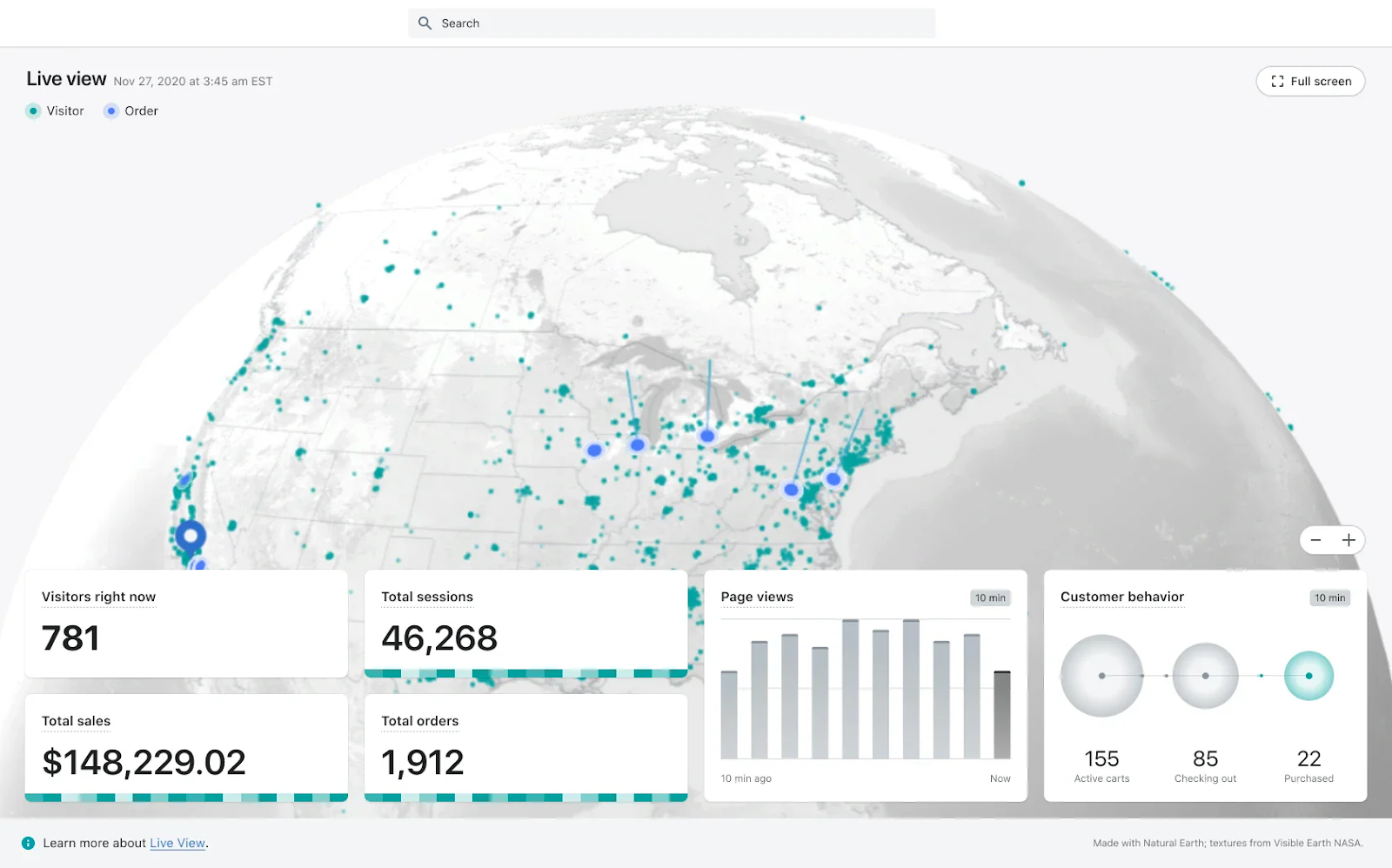Click the 10 min badge on Page views

click(990, 598)
